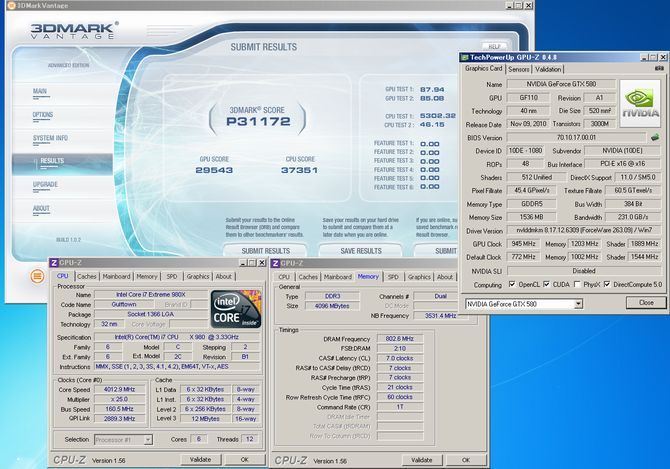This screenshot has height=469, width=670.
Task: Click the 3DMark Vantage logo
Action: pos(73,31)
